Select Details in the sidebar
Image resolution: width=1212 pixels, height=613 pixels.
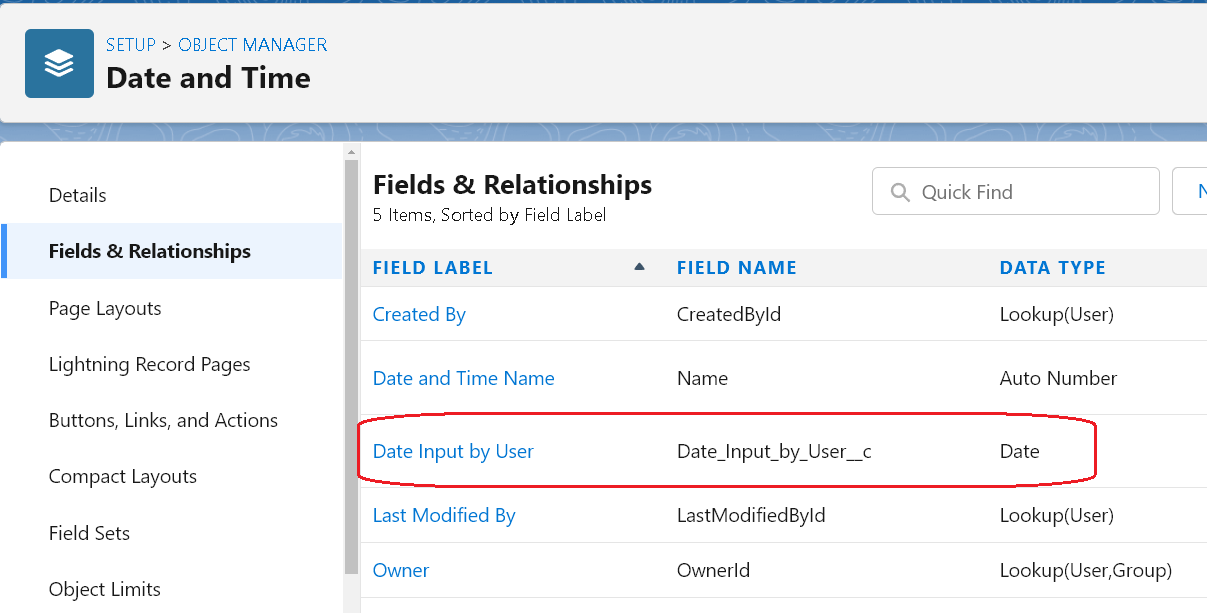pyautogui.click(x=77, y=195)
